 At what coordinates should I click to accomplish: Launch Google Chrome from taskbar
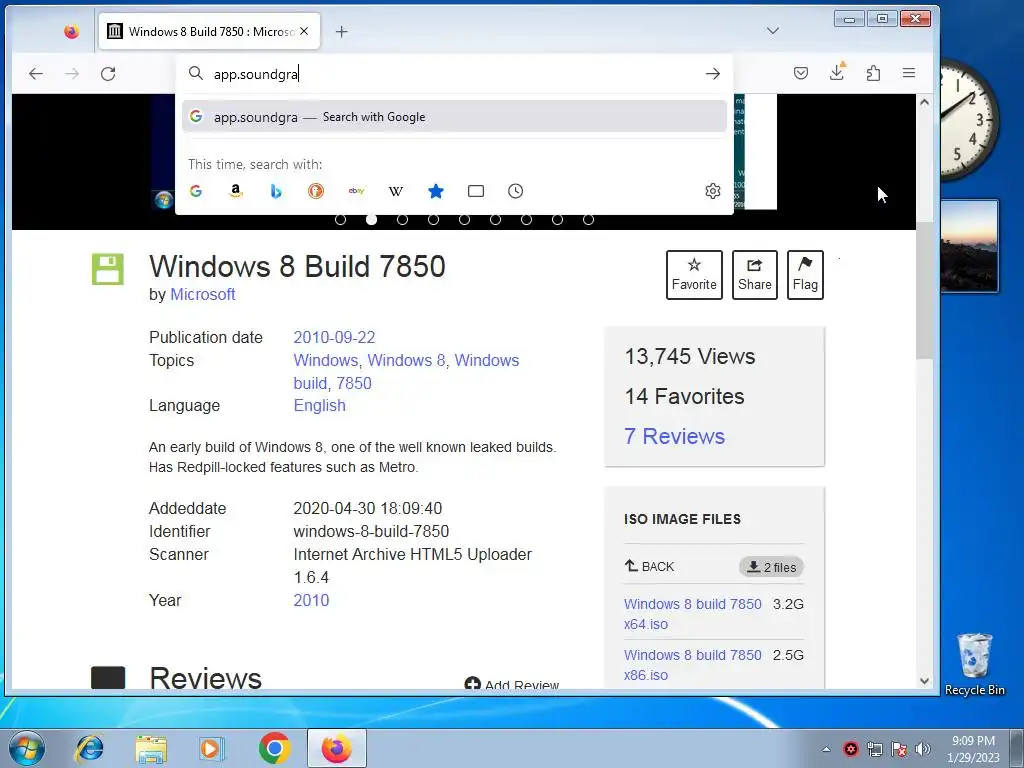274,748
